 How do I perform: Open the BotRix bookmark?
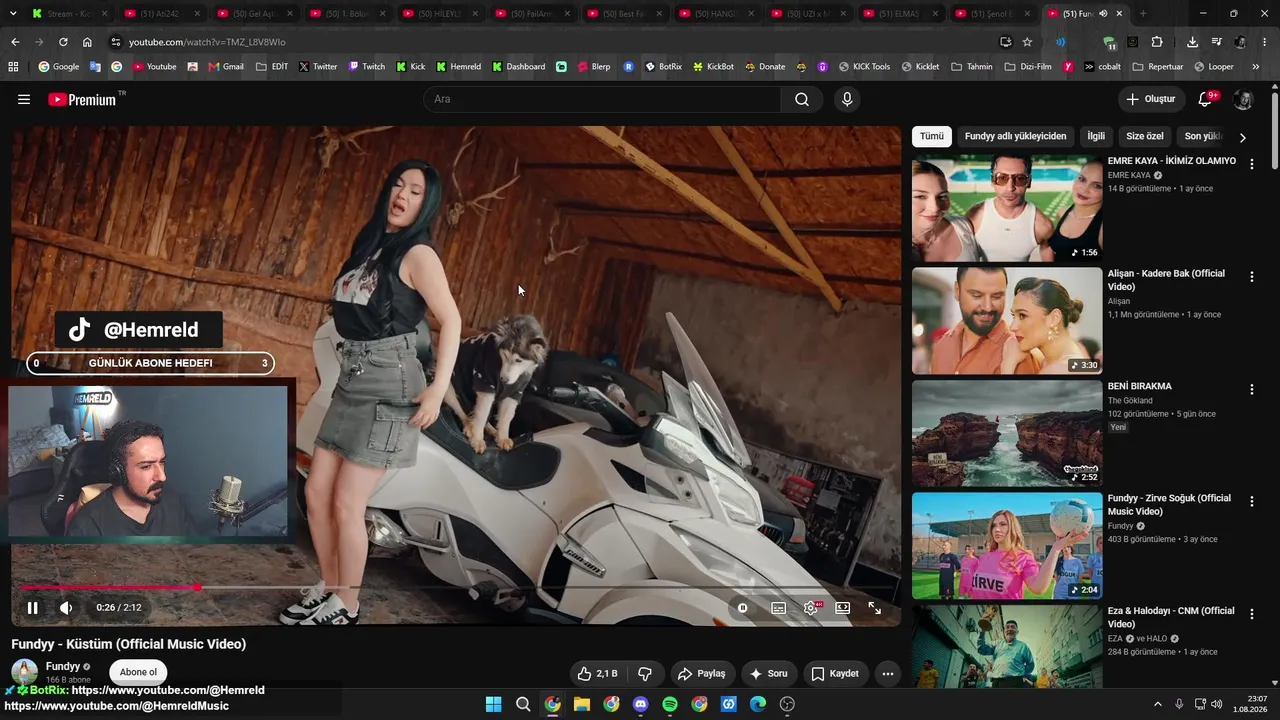click(x=663, y=67)
